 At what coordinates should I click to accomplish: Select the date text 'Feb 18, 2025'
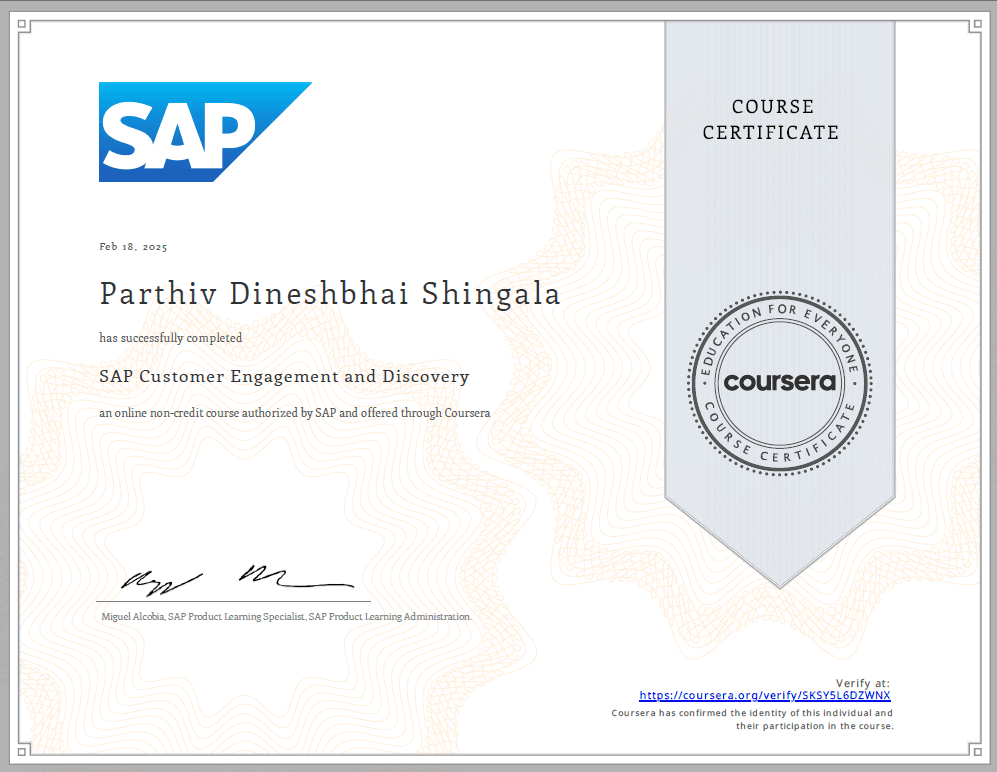point(133,247)
